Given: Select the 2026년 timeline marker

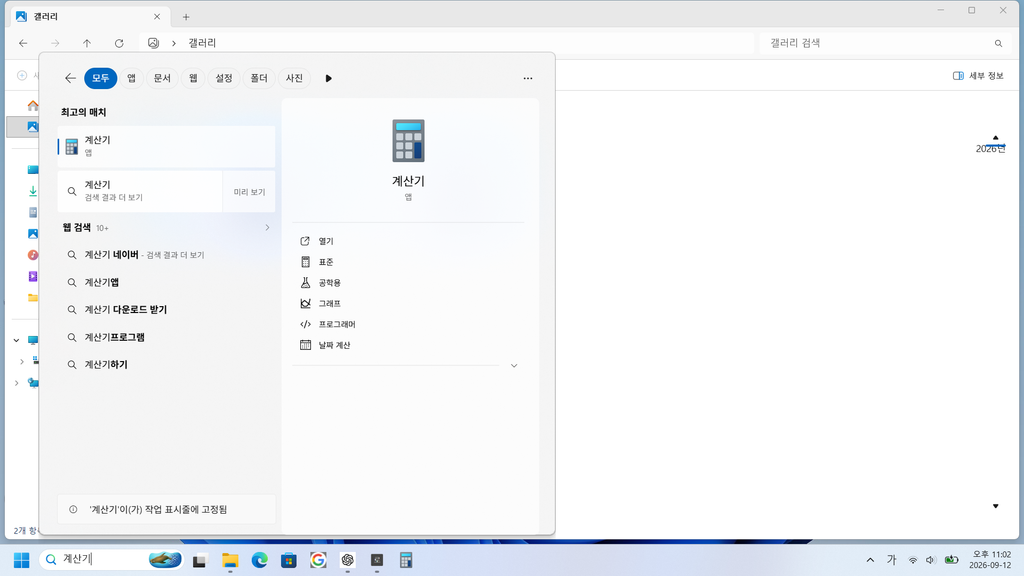Looking at the screenshot, I should click(990, 149).
